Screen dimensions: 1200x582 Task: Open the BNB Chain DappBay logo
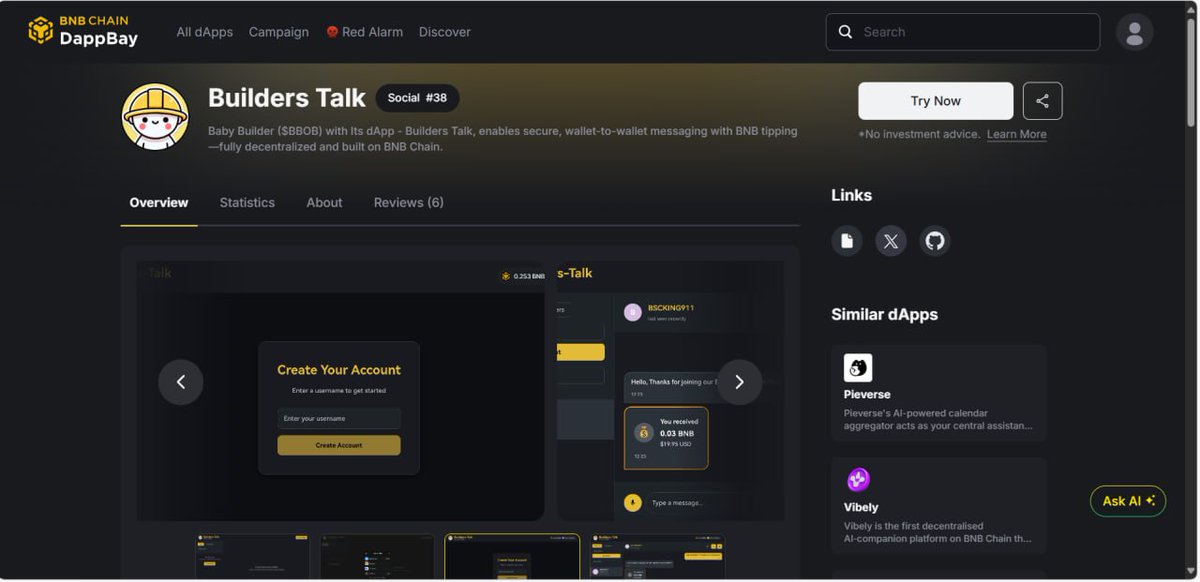[83, 31]
